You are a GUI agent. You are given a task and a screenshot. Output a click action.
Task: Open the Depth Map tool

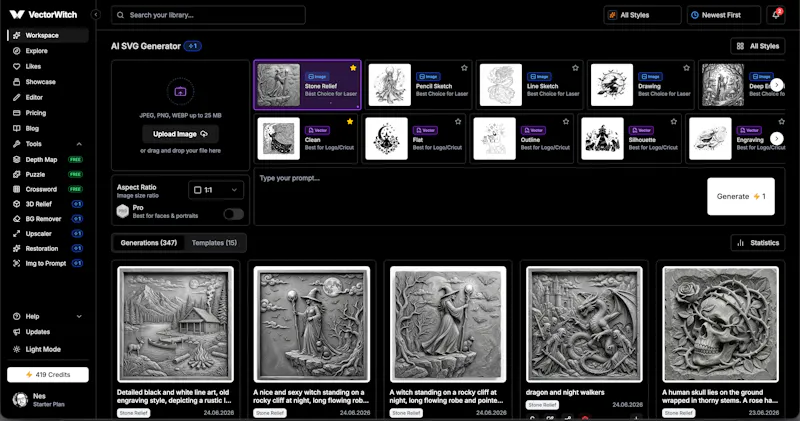47,160
